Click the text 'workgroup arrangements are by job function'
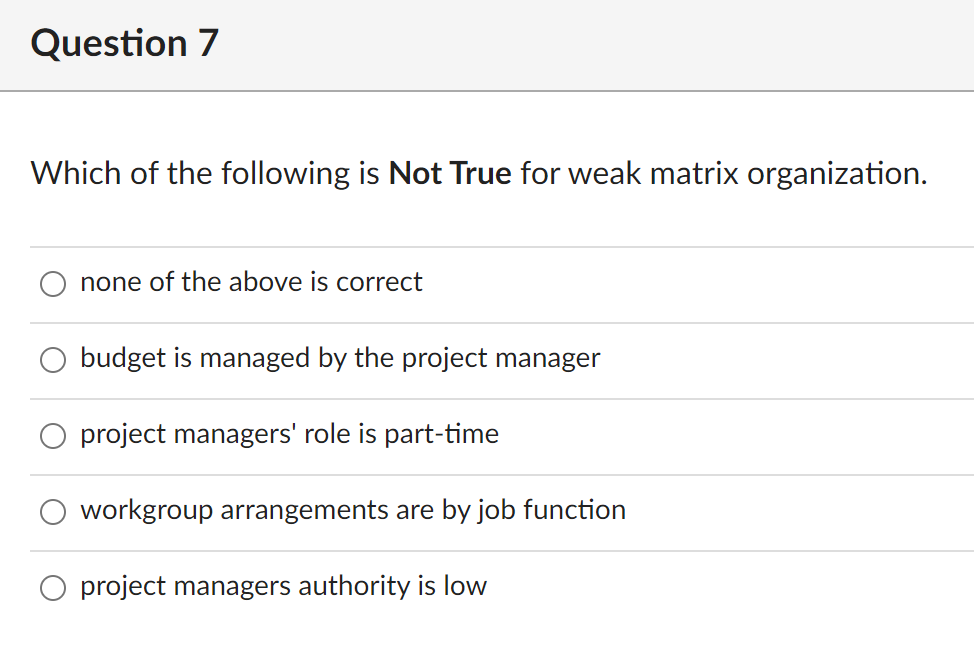This screenshot has width=974, height=646. pyautogui.click(x=353, y=510)
